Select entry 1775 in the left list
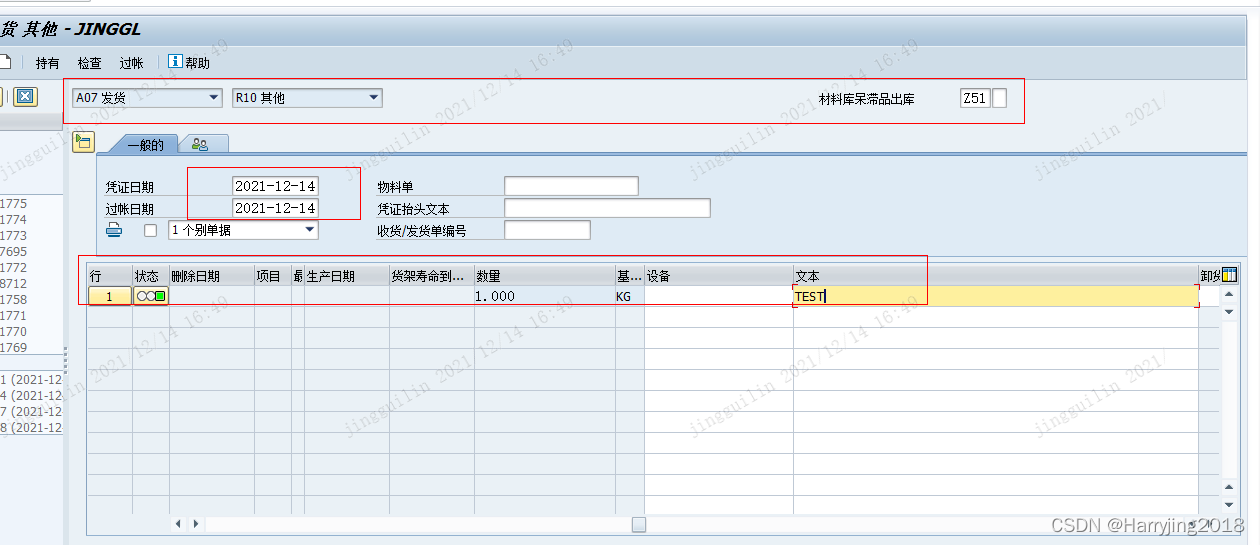The width and height of the screenshot is (1260, 545). 14,204
